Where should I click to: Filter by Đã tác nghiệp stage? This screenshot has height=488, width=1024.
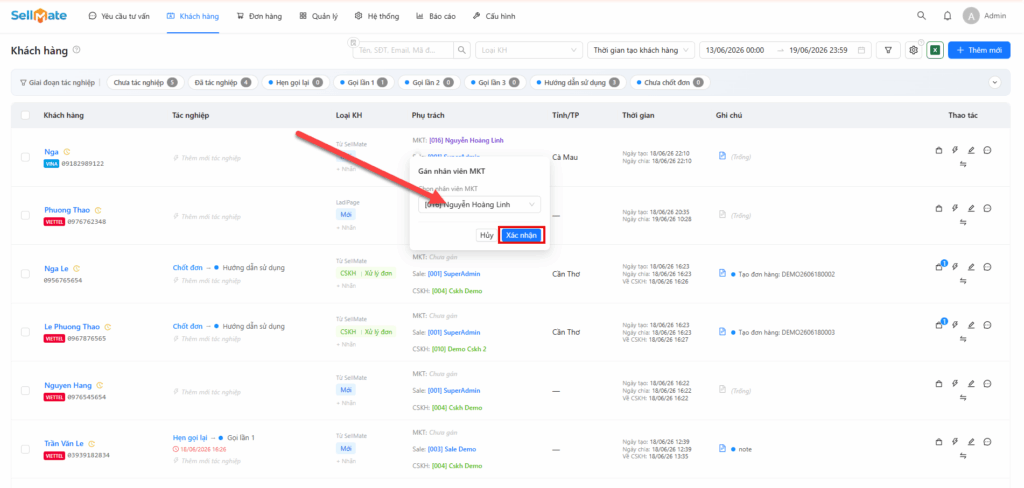click(x=223, y=83)
